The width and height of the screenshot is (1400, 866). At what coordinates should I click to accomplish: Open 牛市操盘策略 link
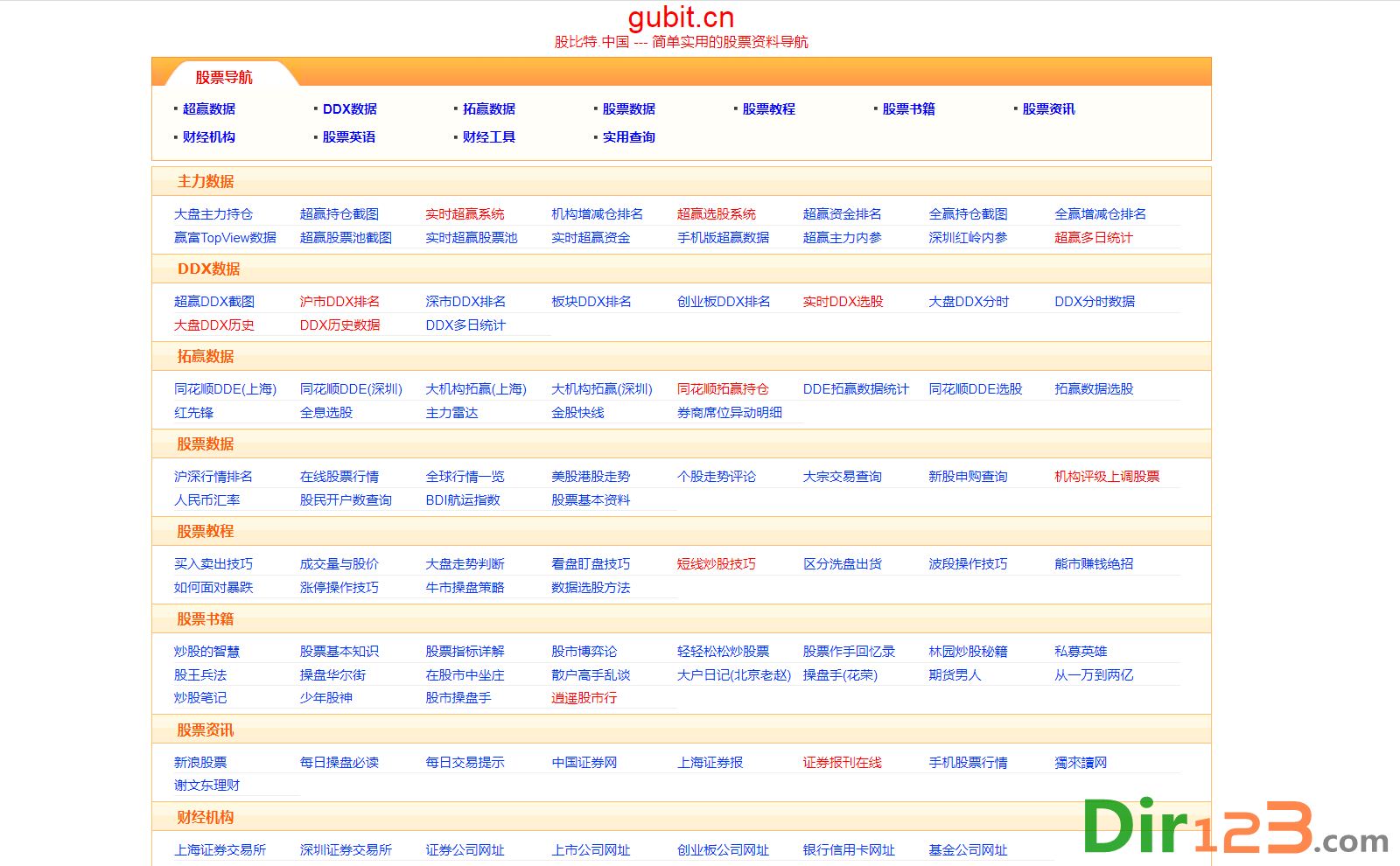pyautogui.click(x=465, y=588)
